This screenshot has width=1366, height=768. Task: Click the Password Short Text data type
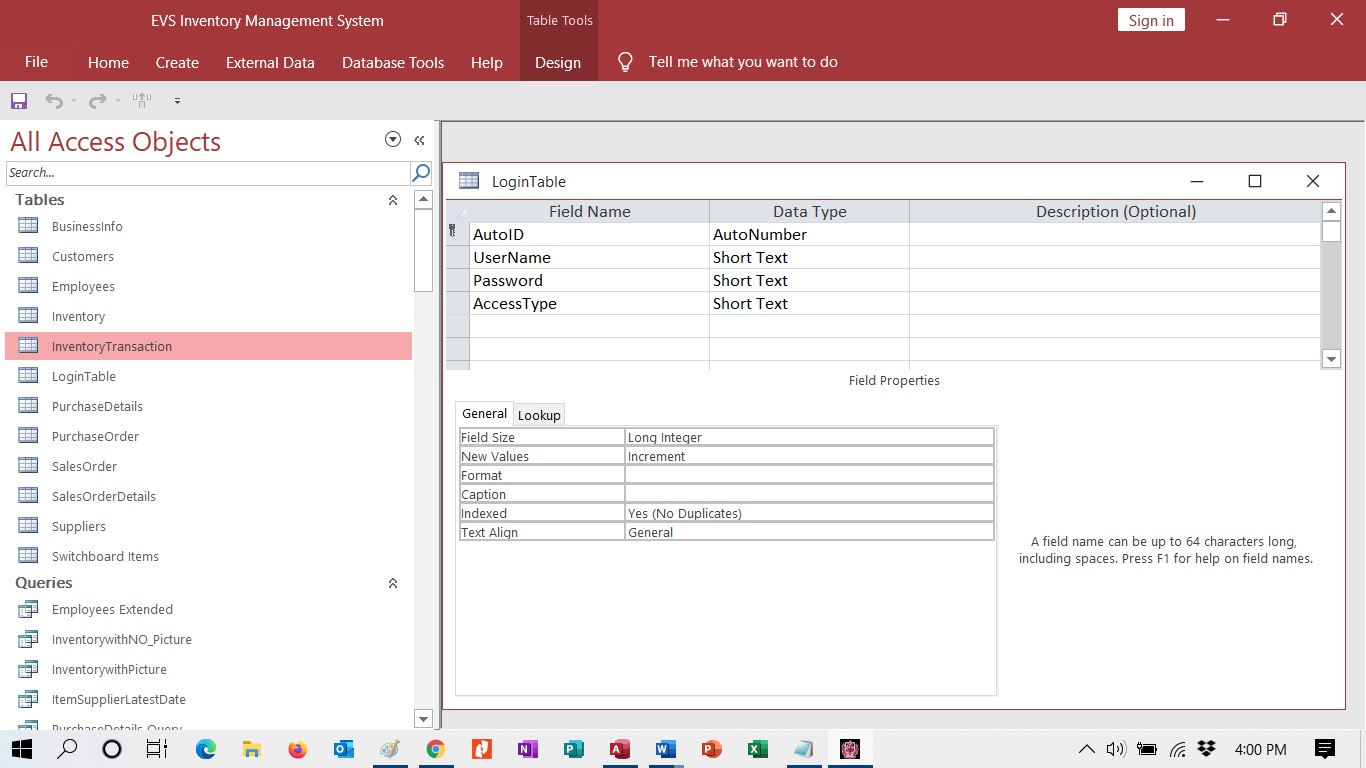coord(809,280)
